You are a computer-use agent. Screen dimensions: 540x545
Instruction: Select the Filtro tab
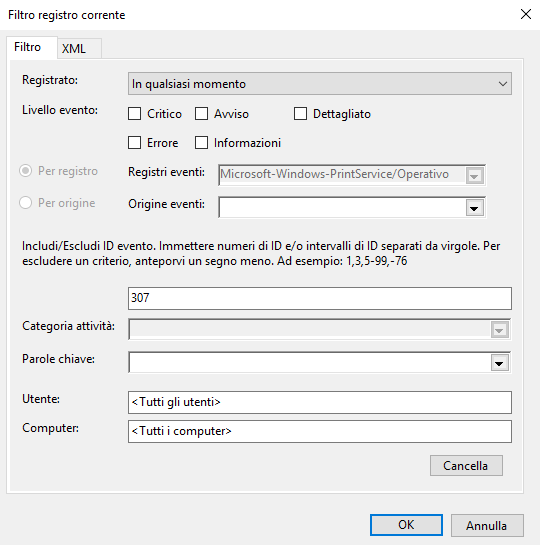(32, 47)
